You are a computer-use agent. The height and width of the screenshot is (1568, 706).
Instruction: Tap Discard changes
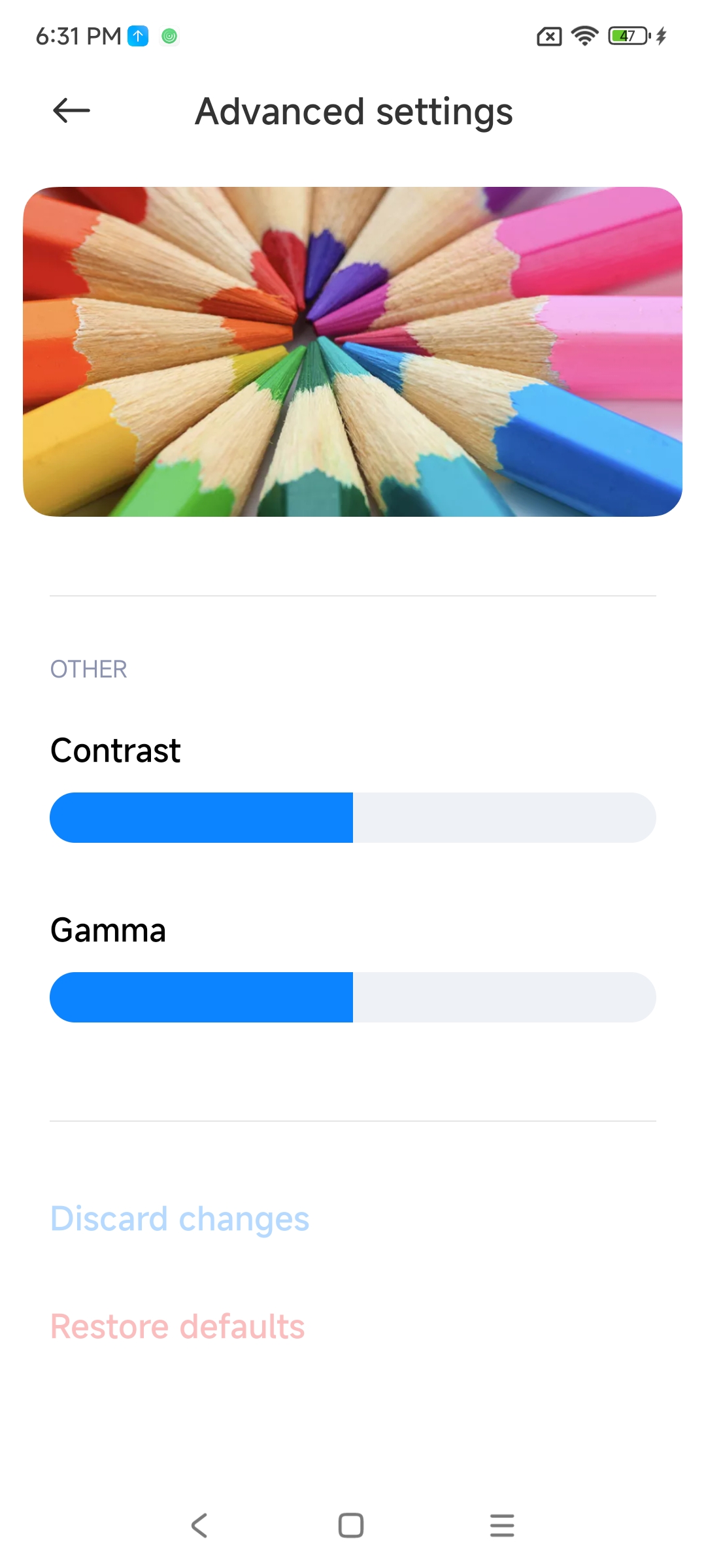(x=180, y=1219)
